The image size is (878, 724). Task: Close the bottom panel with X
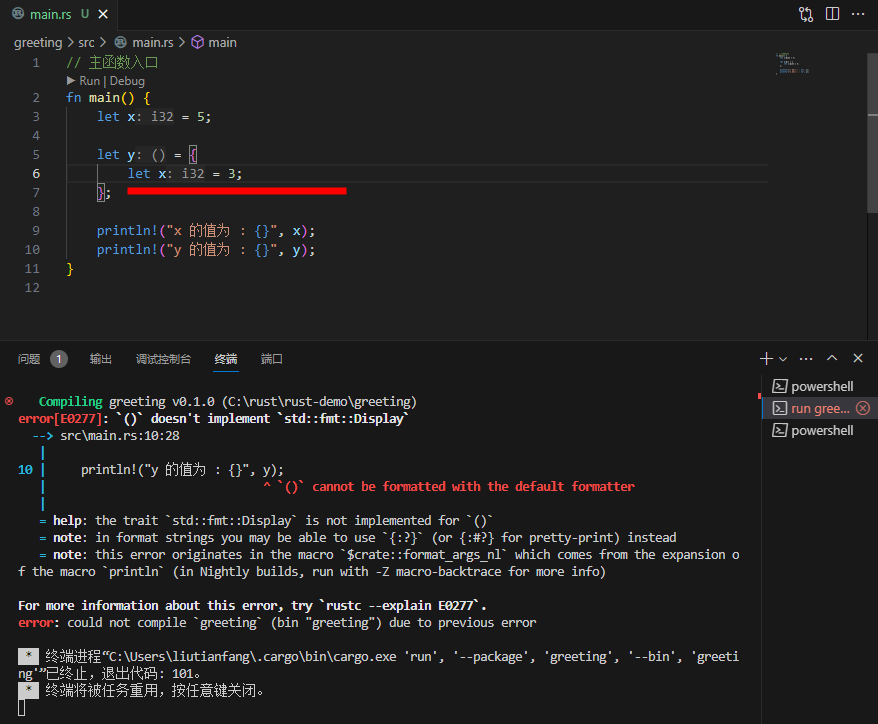click(x=858, y=358)
